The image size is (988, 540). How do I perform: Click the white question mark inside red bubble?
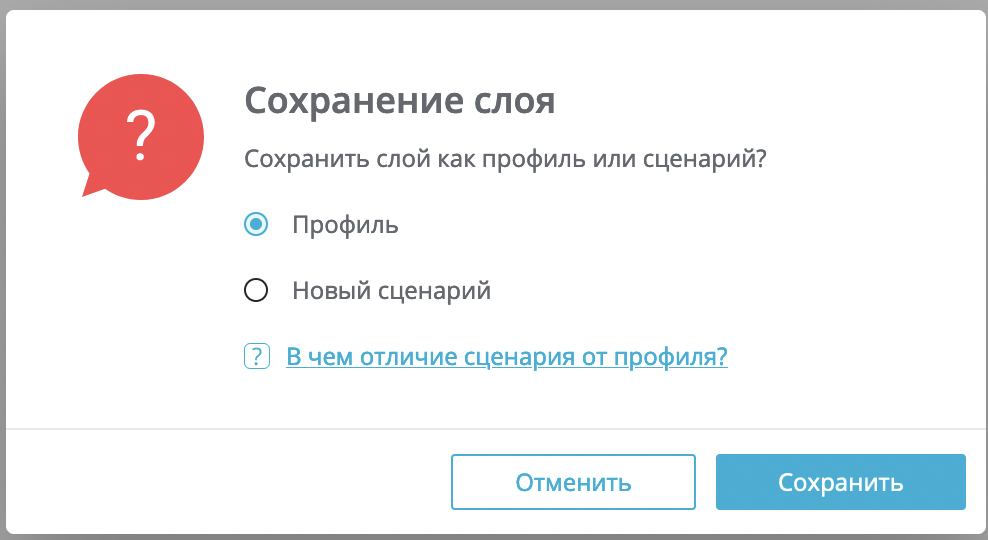coord(141,135)
